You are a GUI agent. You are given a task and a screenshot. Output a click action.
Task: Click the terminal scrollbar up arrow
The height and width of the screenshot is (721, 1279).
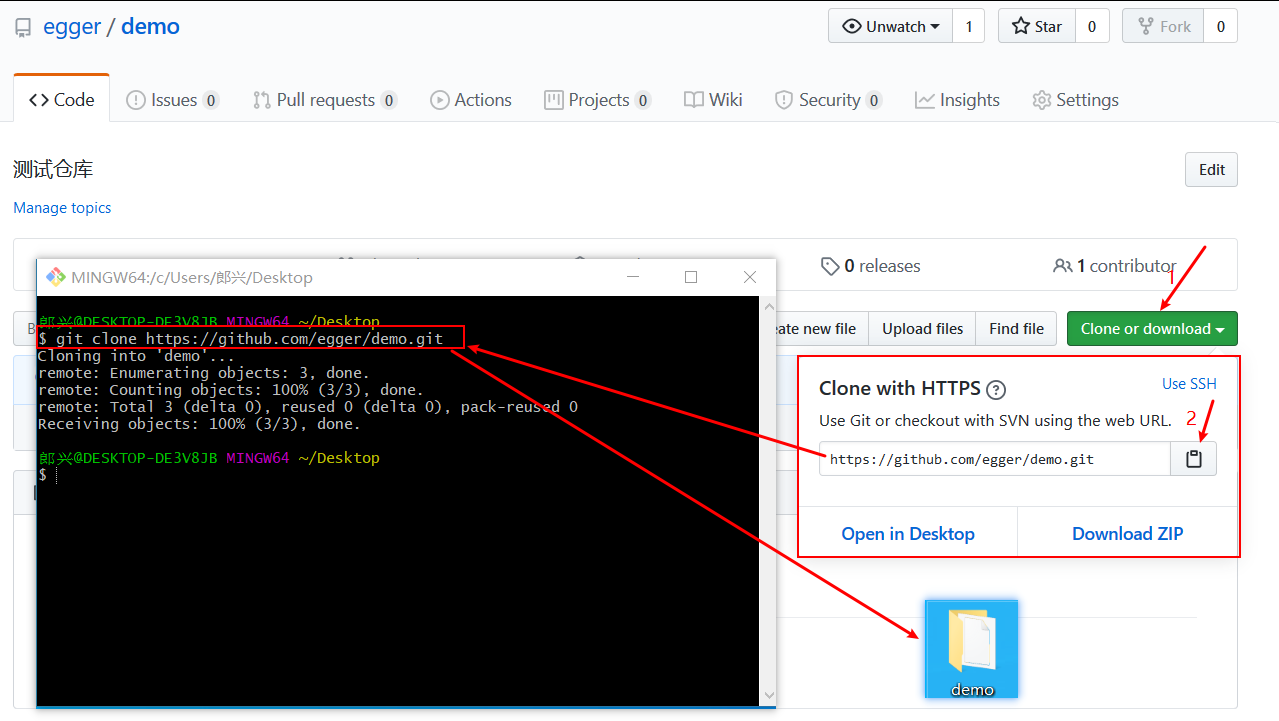(x=768, y=305)
